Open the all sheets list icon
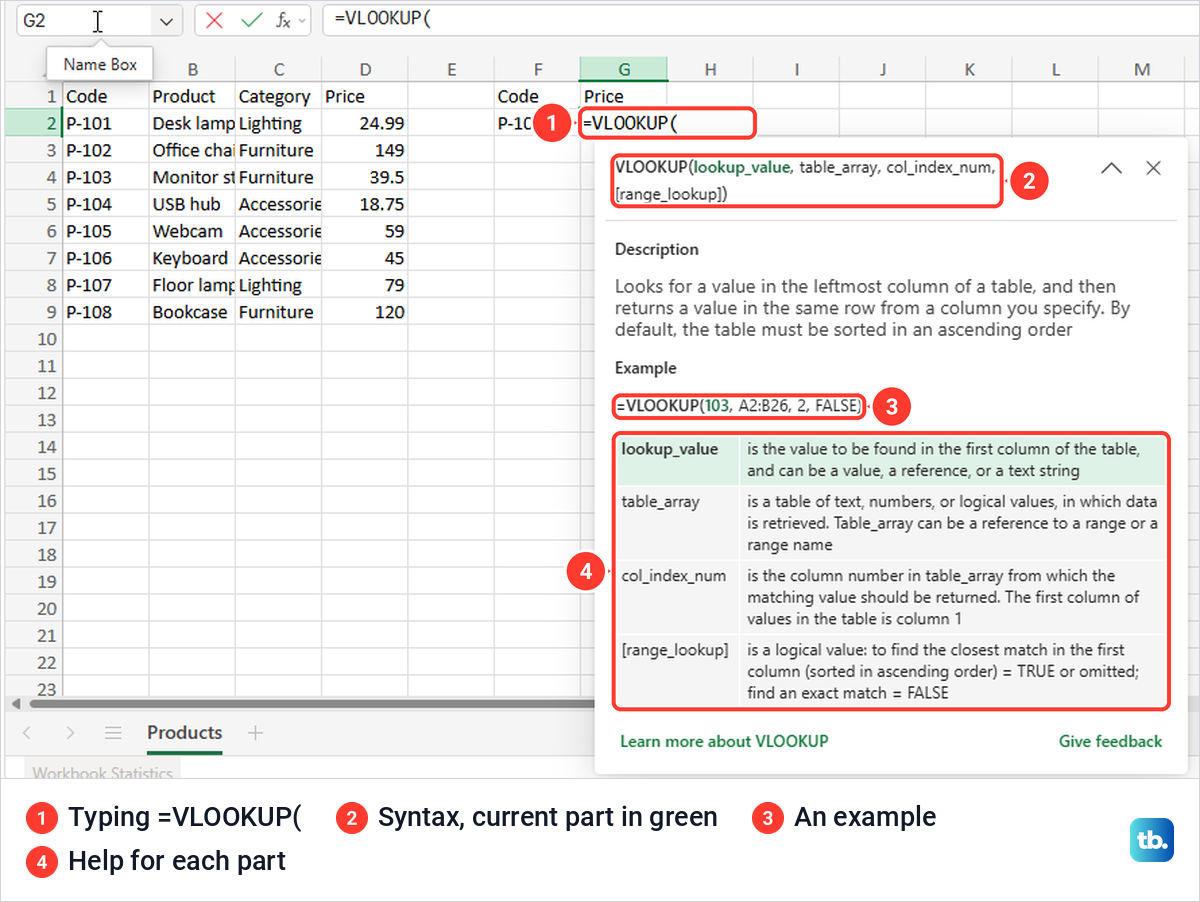Screen dimensions: 1200x902 113,733
